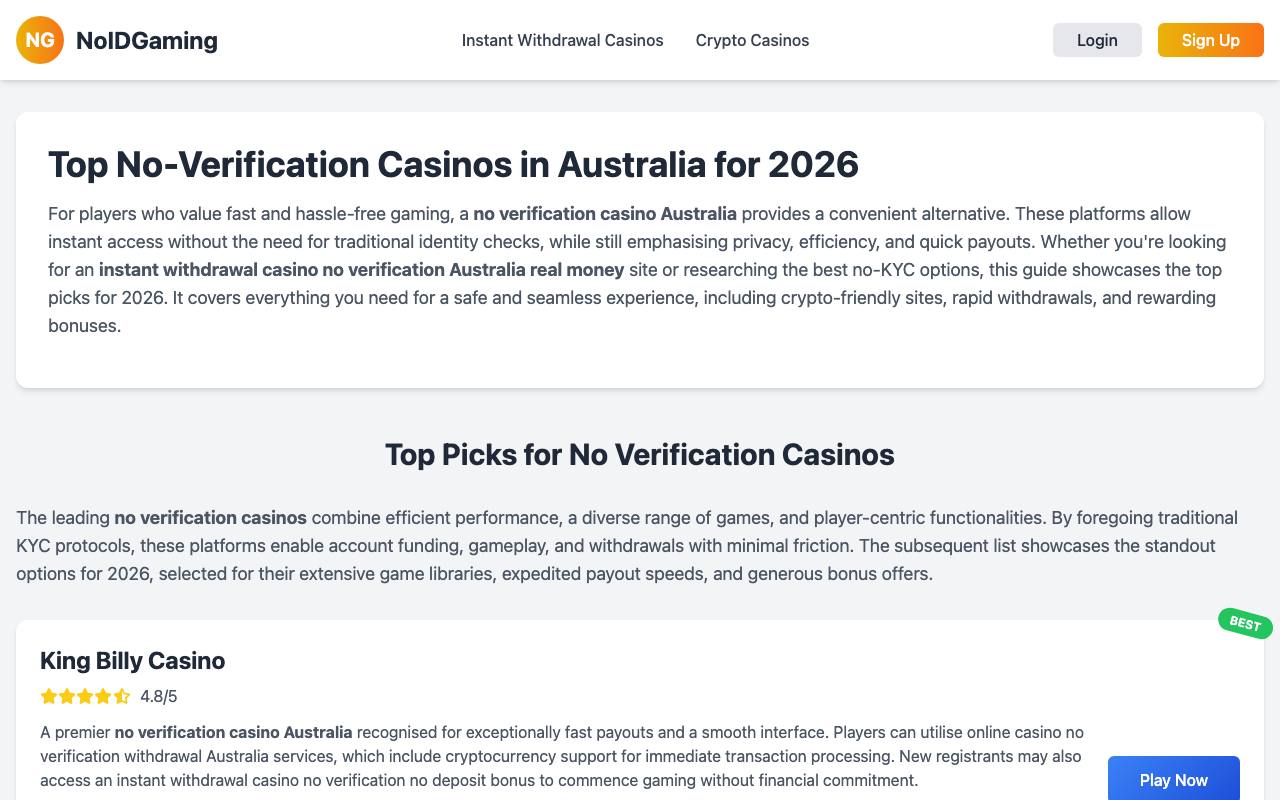Click the first star in King Billy rating
Image resolution: width=1280 pixels, height=800 pixels.
pyautogui.click(x=49, y=696)
